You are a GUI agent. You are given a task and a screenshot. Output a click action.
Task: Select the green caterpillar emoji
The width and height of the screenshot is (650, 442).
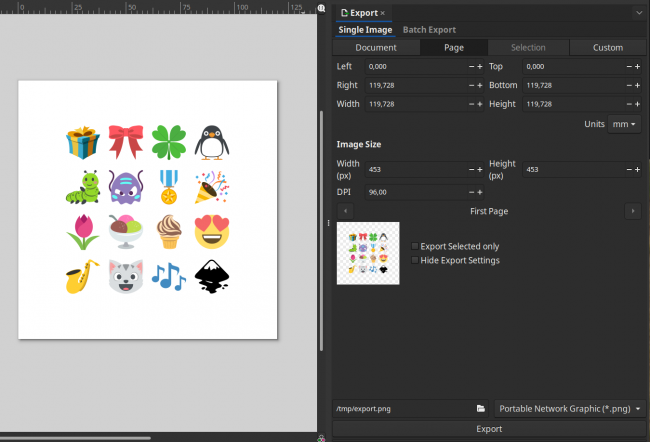[x=83, y=187]
